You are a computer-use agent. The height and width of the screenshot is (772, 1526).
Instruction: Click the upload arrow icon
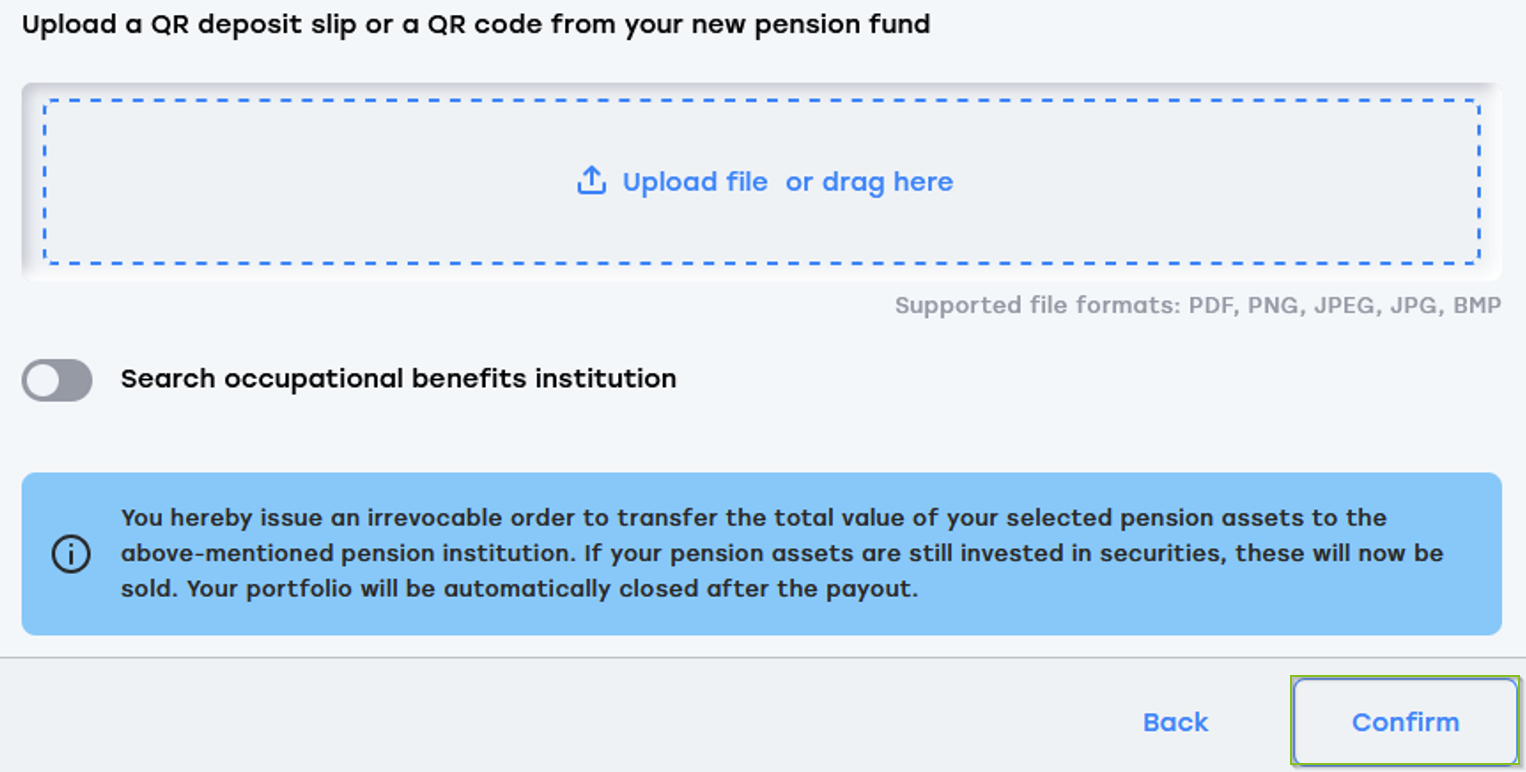tap(591, 181)
